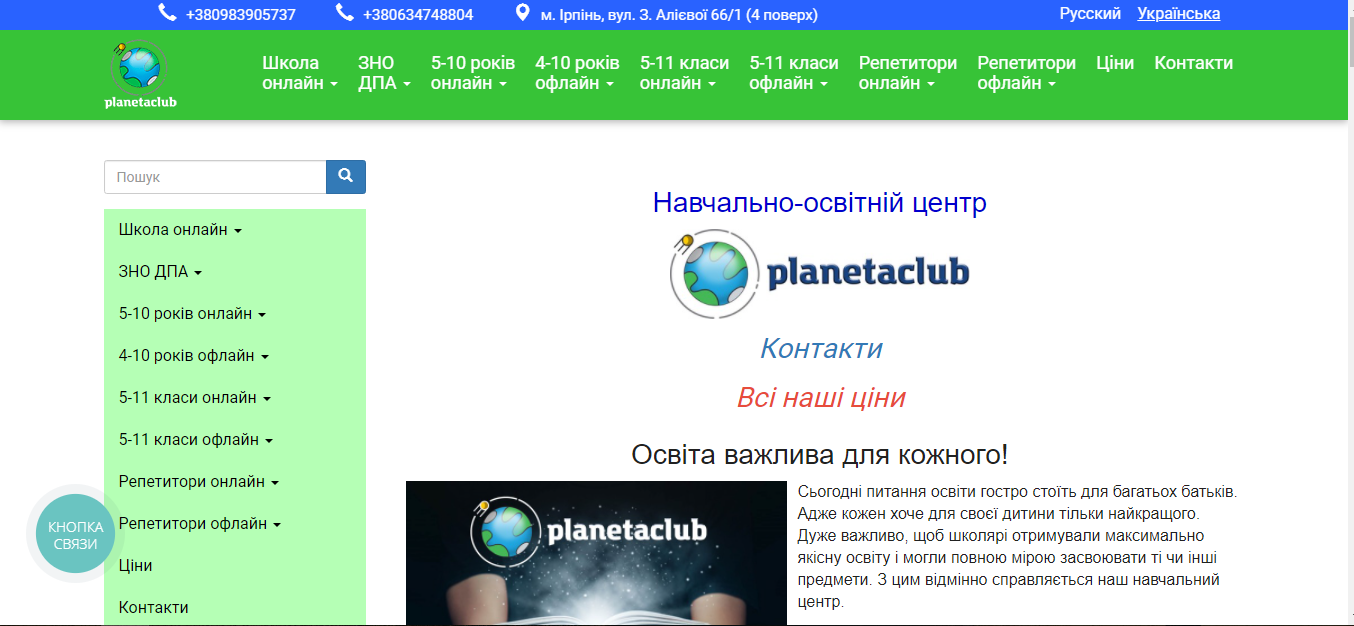Viewport: 1354px width, 626px height.
Task: Expand Репетитори офлайн in the top navigation
Action: [1027, 73]
